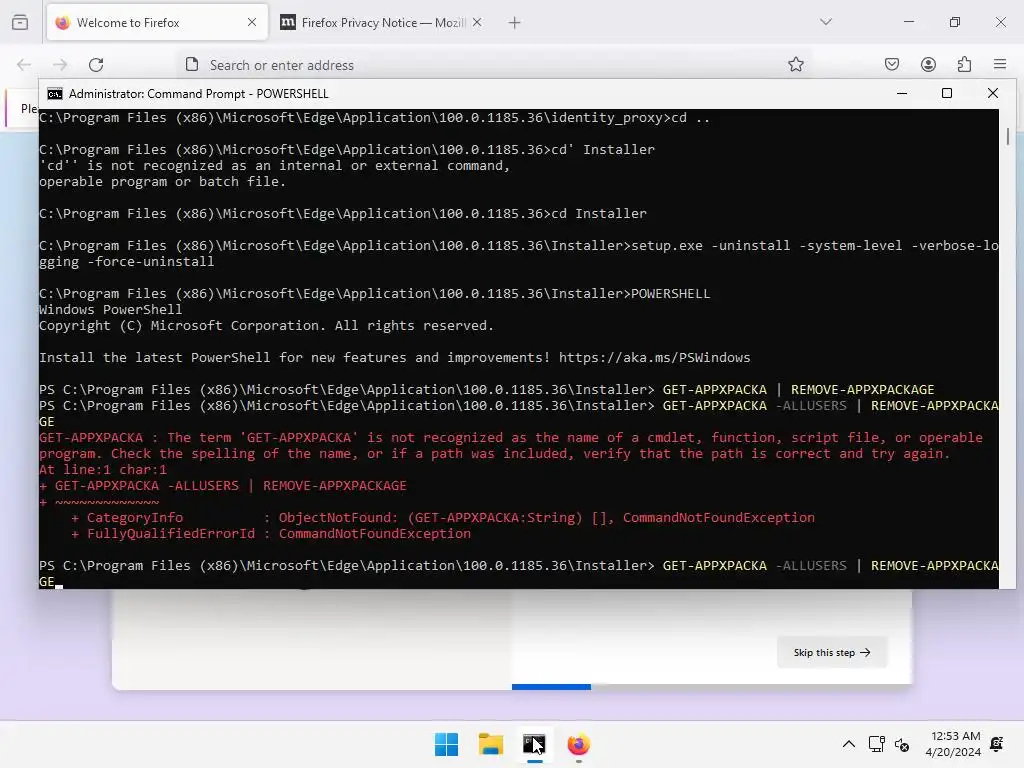This screenshot has height=768, width=1024.
Task: Open Command Prompt window system icon
Action: click(55, 94)
